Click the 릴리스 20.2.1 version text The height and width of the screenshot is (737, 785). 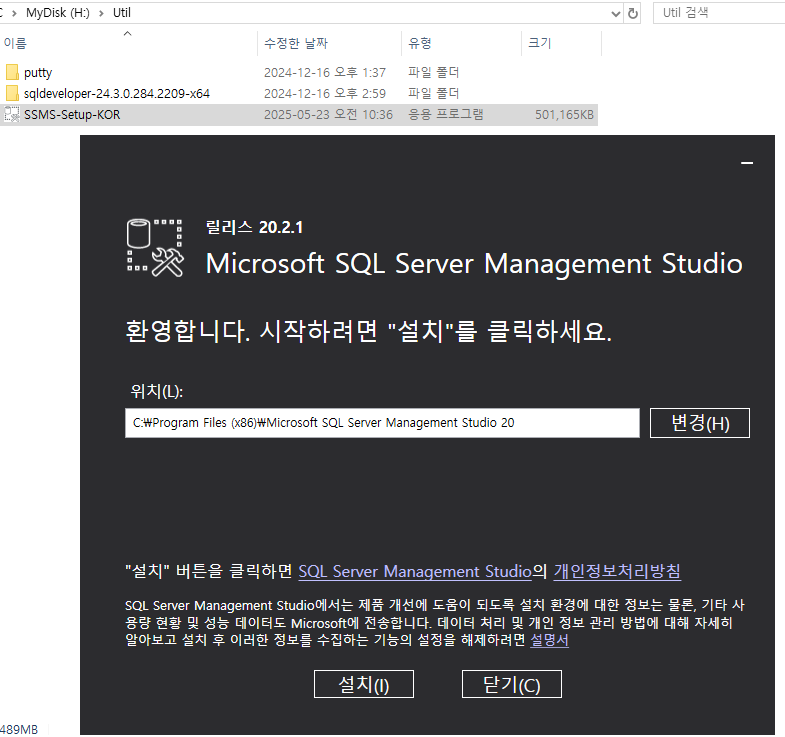pyautogui.click(x=254, y=227)
